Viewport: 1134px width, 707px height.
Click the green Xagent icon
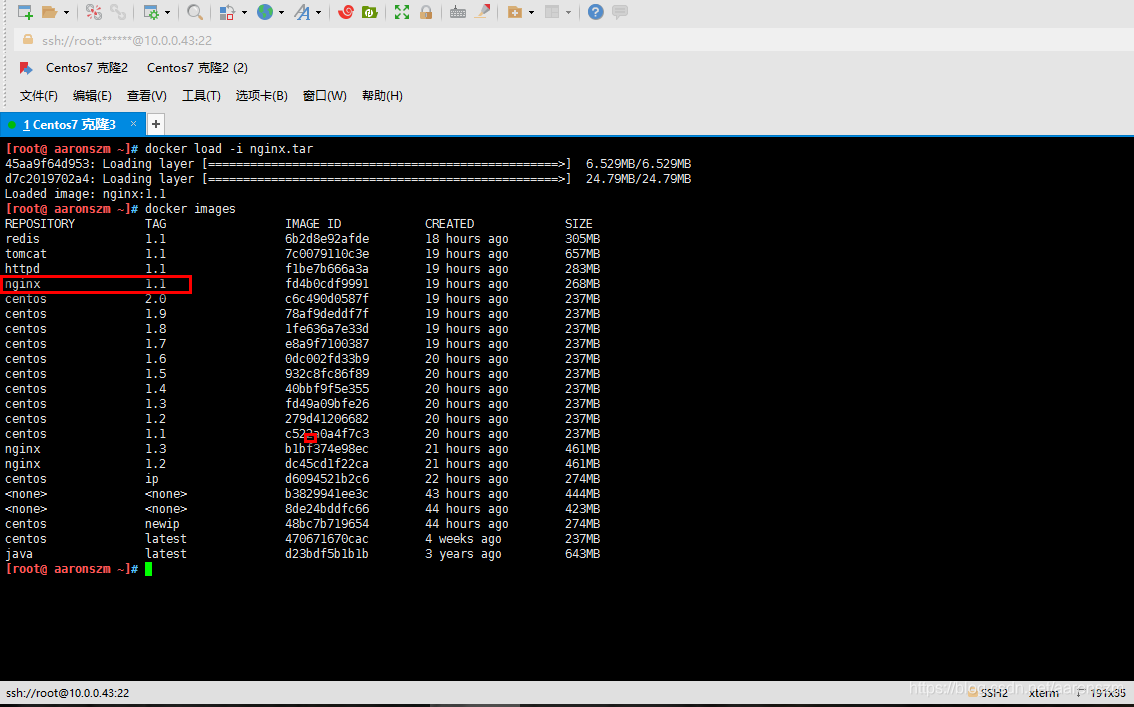click(x=370, y=12)
